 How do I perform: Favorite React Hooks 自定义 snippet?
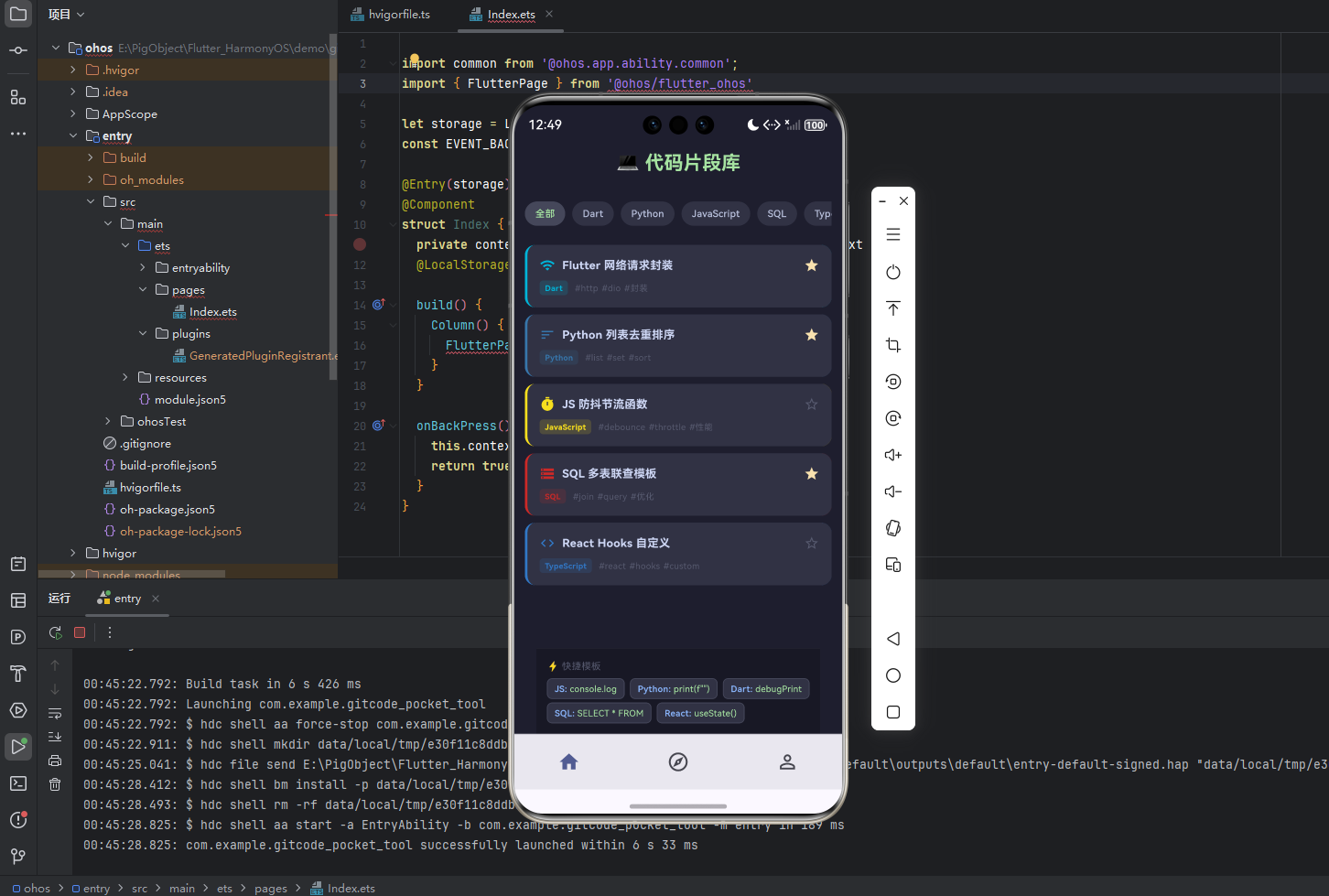pos(811,544)
